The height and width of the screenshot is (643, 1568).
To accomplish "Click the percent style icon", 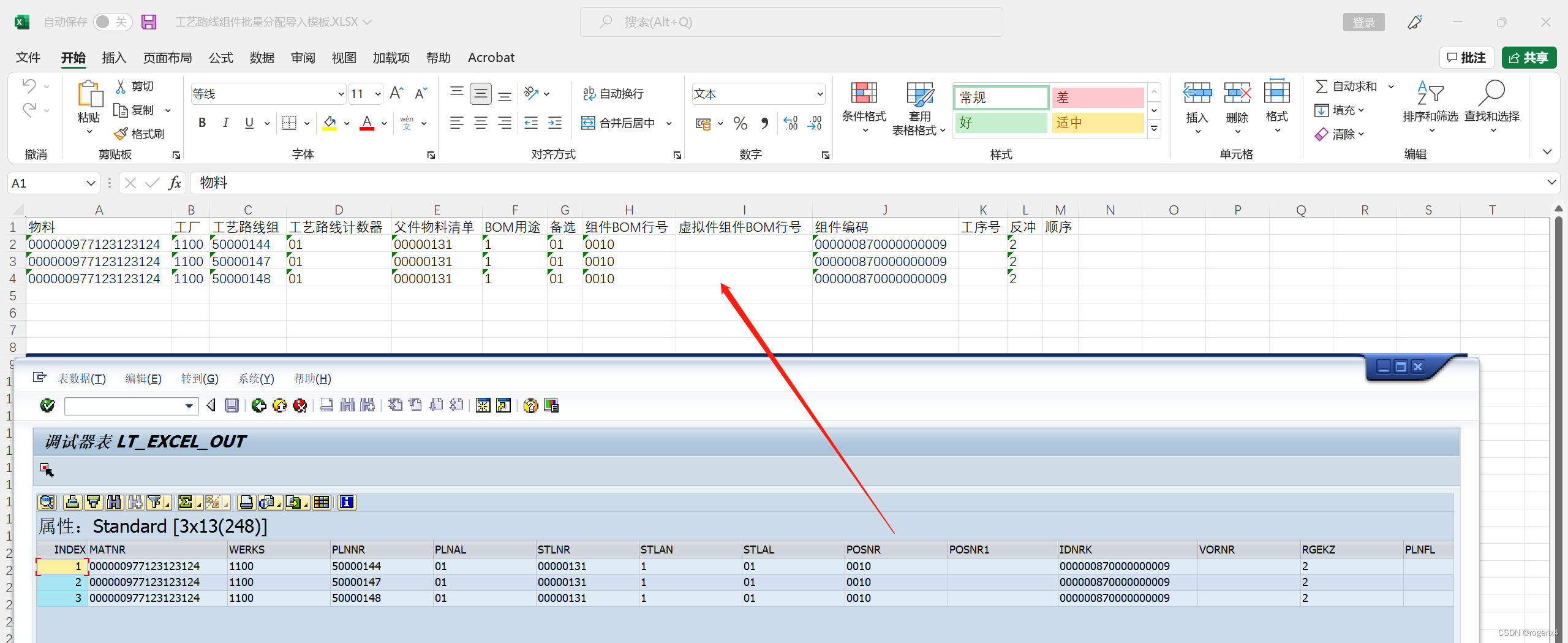I will 741,123.
